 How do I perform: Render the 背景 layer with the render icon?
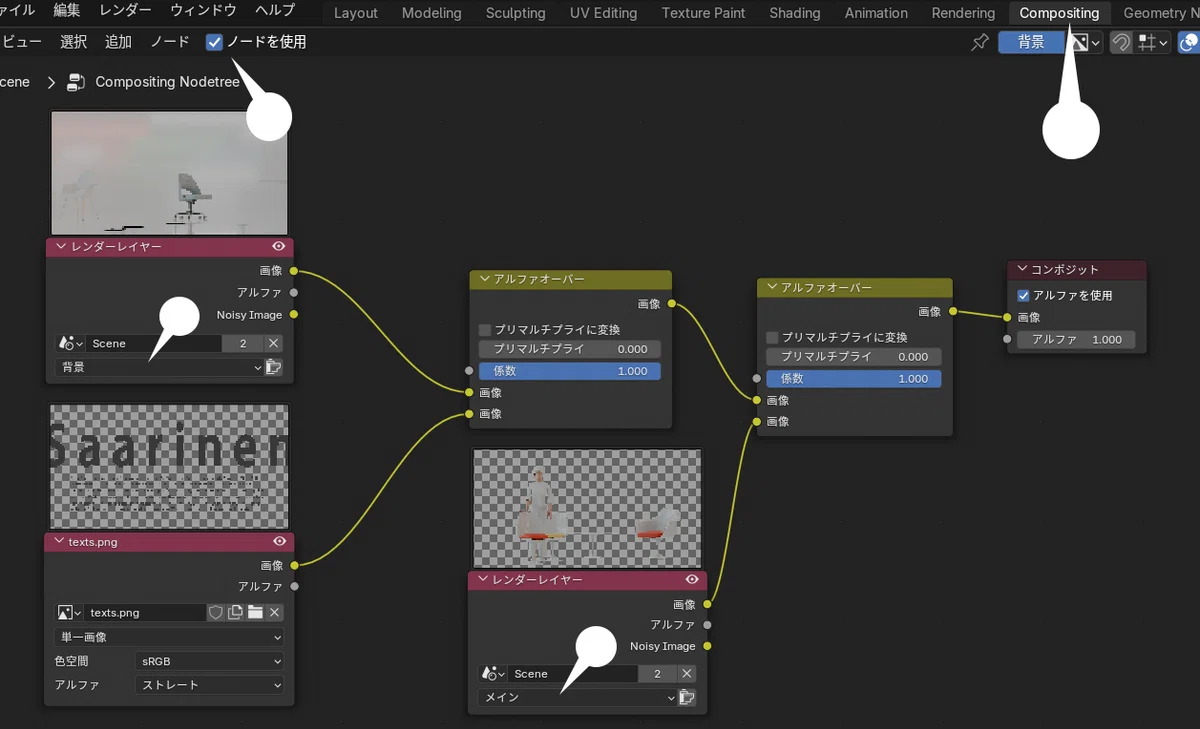click(273, 367)
